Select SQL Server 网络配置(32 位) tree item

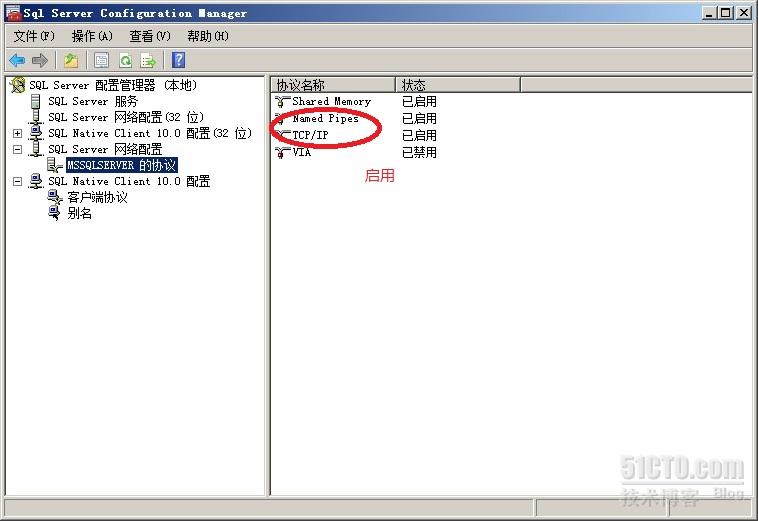[x=126, y=117]
